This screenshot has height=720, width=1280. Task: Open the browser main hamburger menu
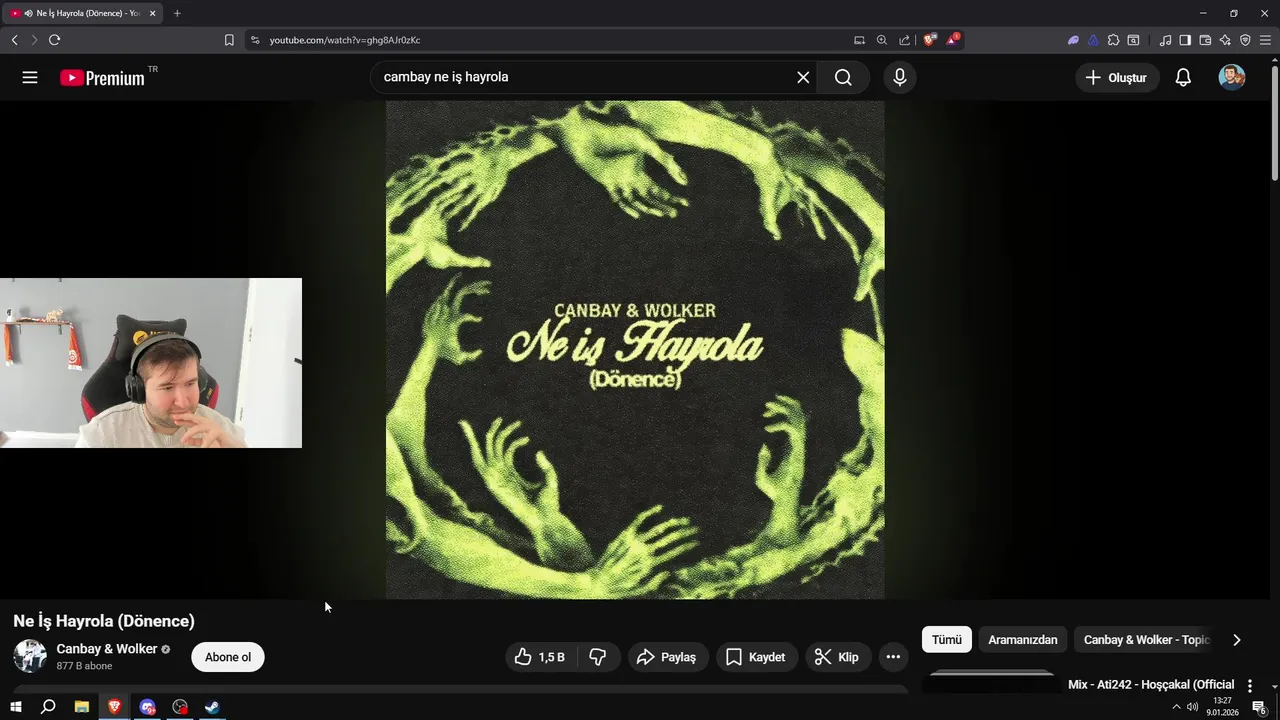point(1265,40)
